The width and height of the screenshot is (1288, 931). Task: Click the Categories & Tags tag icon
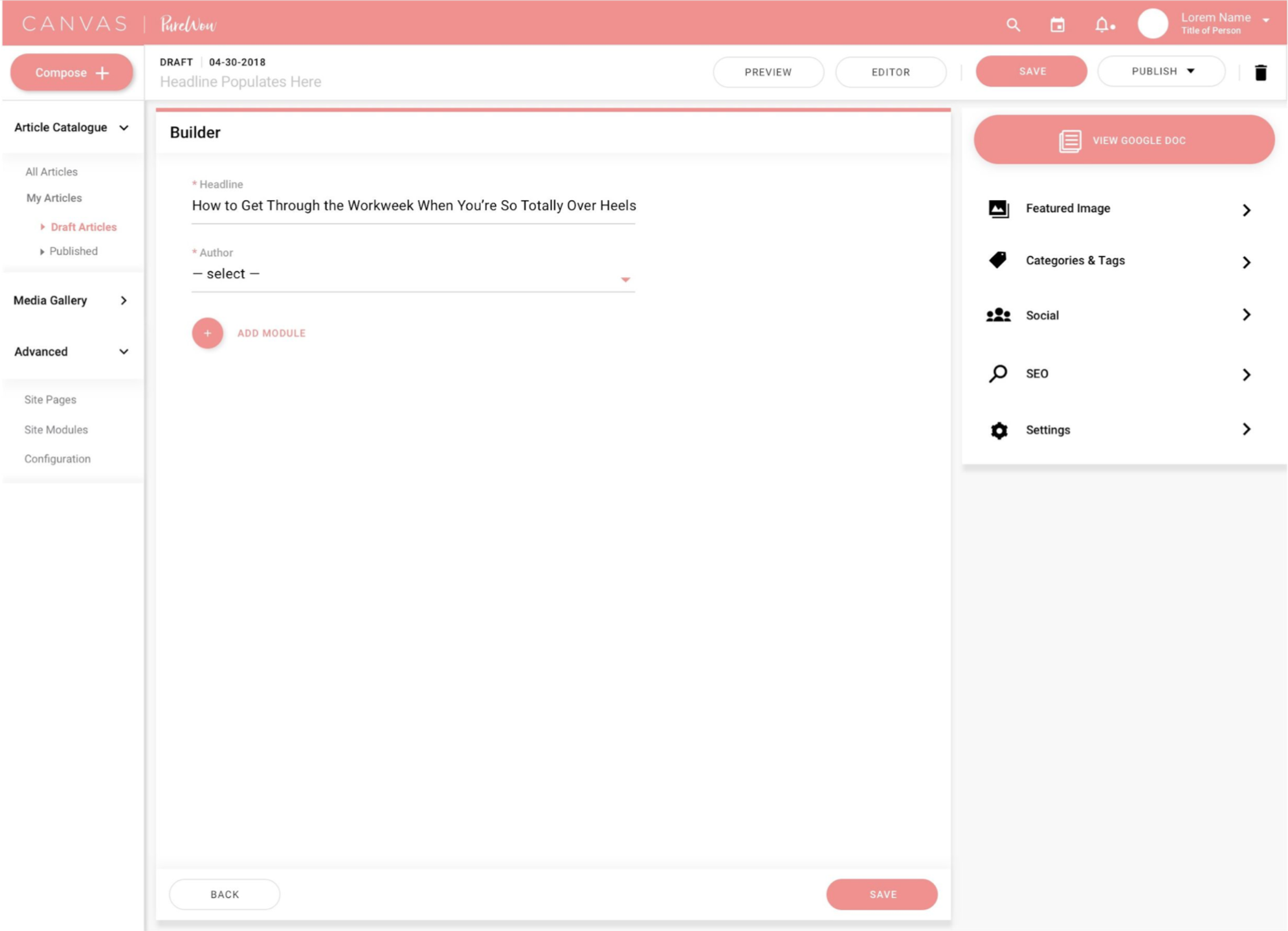[998, 260]
